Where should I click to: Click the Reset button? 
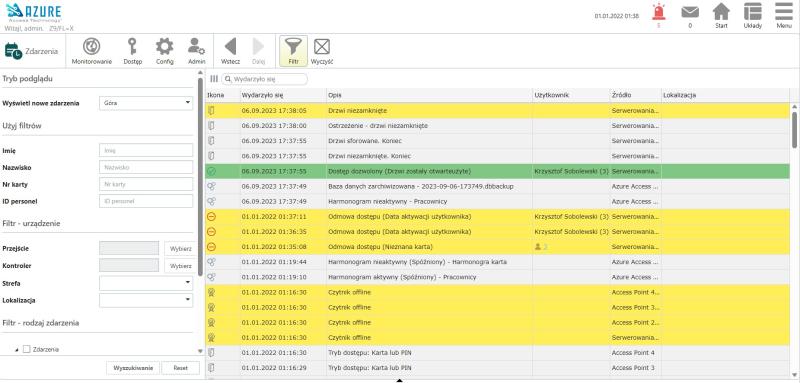181,368
